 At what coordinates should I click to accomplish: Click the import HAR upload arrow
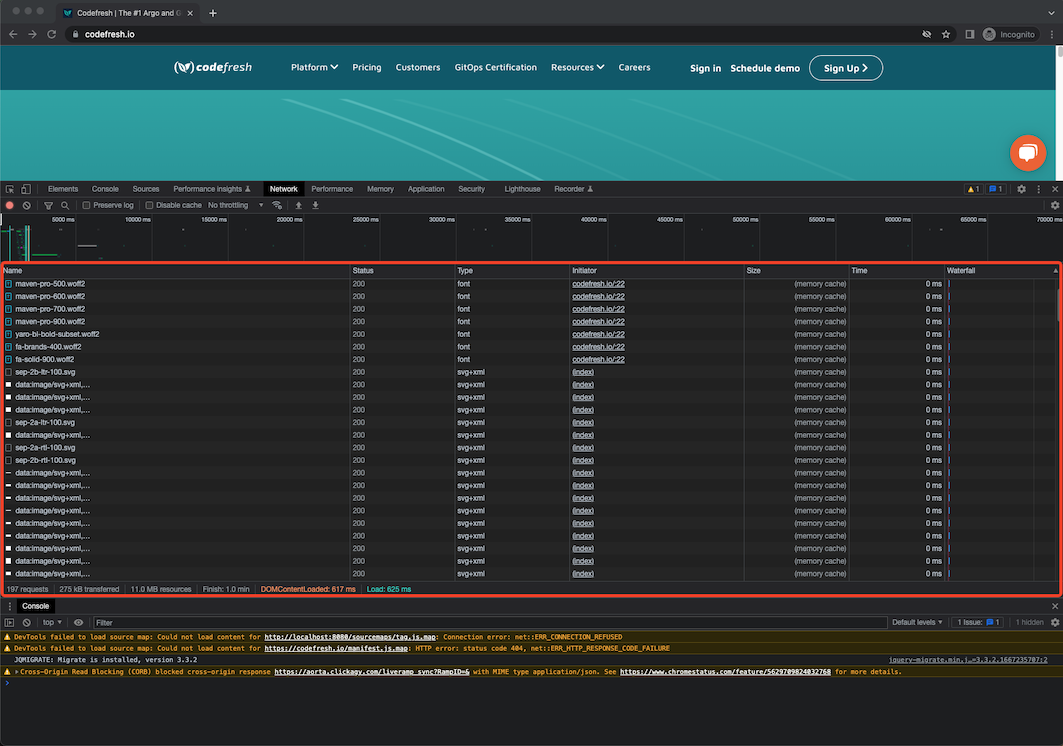[x=298, y=205]
